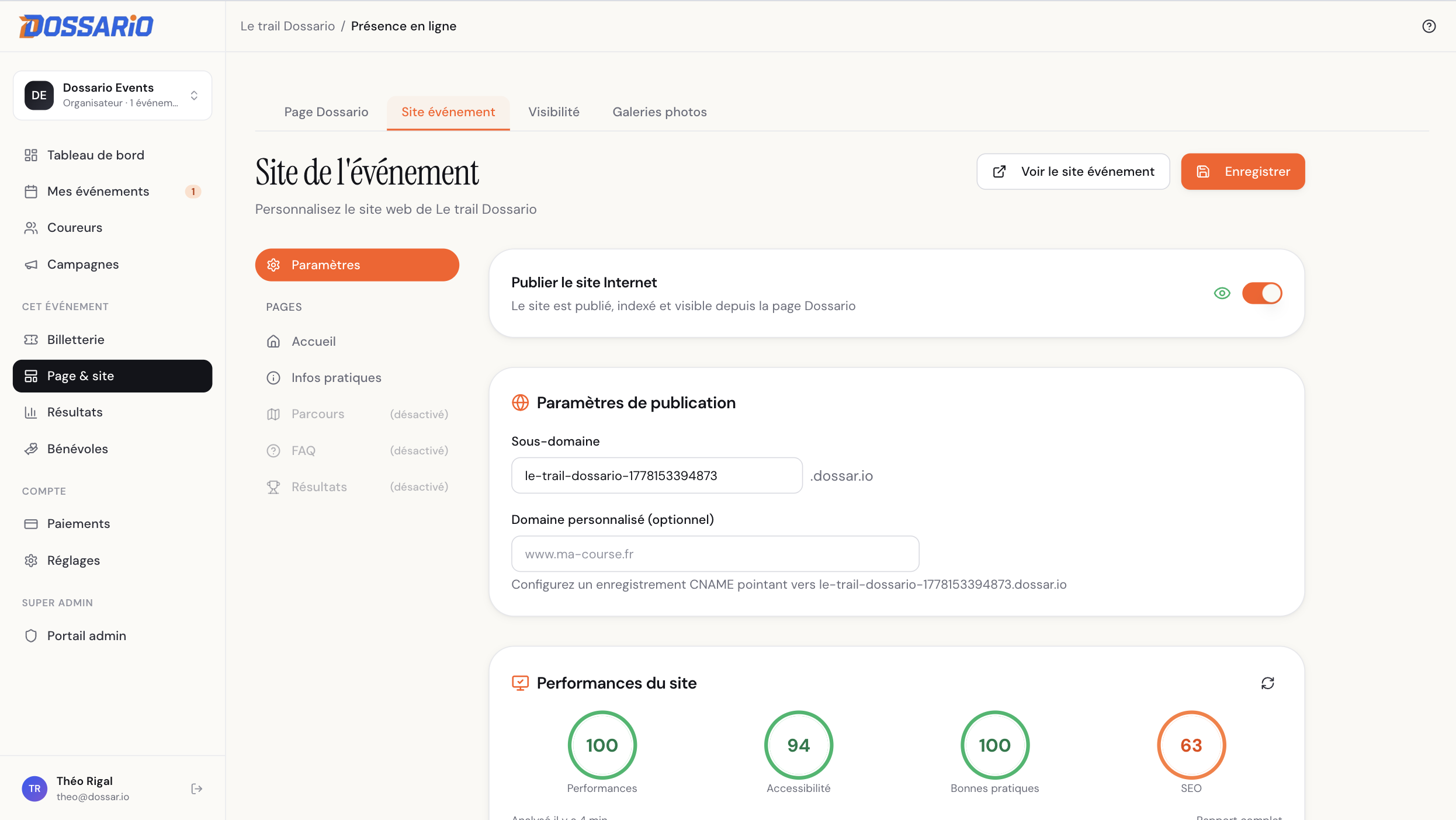Open Paiements
Screen dimensions: 1456x820
click(x=112, y=524)
